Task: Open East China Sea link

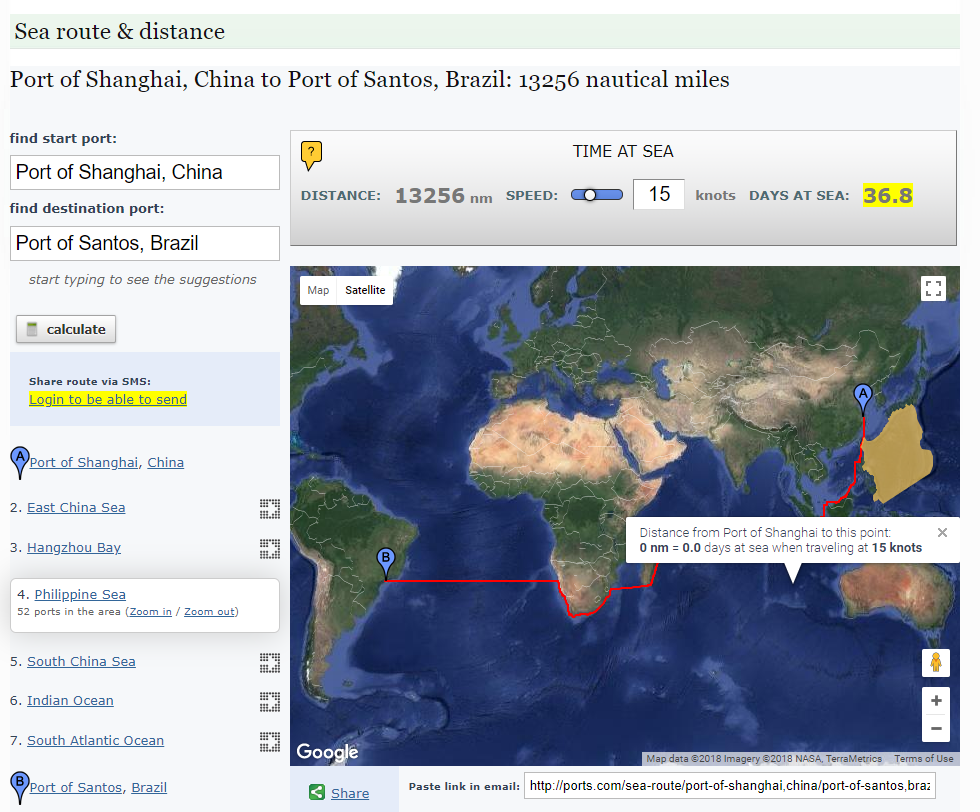Action: 76,508
